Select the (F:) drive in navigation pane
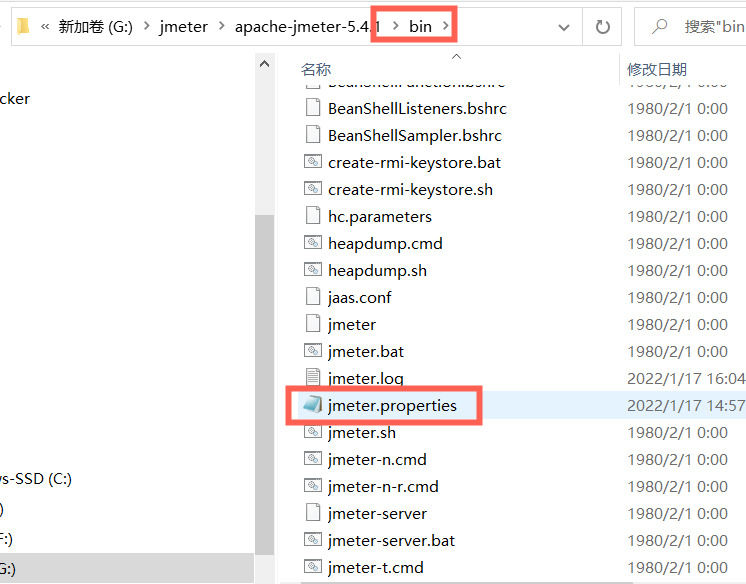 [x=6, y=539]
